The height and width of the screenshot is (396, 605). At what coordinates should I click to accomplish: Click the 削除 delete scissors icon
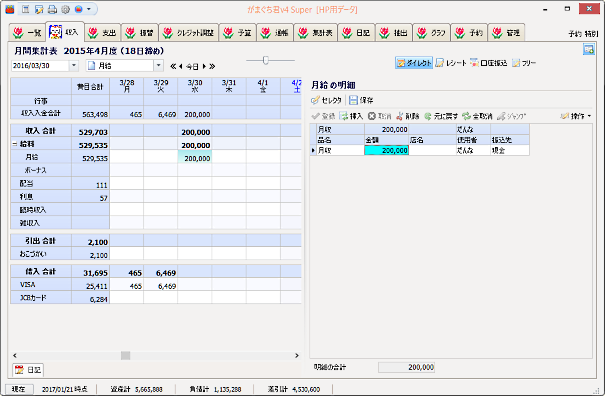coord(400,116)
